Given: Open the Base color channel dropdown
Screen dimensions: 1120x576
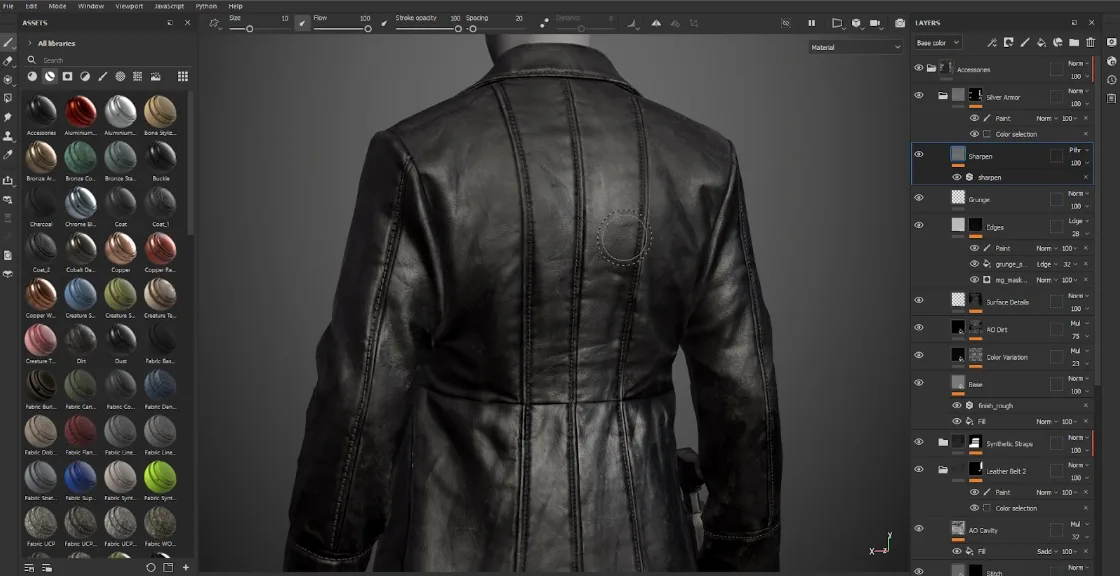Looking at the screenshot, I should (937, 43).
